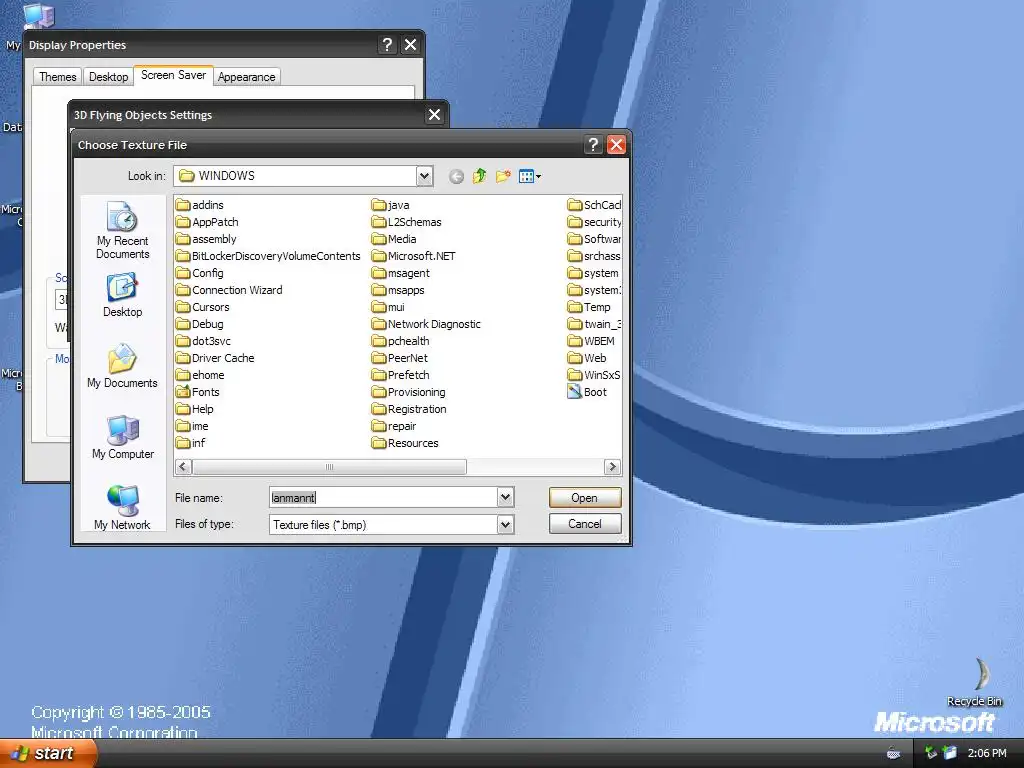The width and height of the screenshot is (1024, 768).
Task: Select BitLockerDiscoveryVolumeContents folder
Action: coord(268,256)
